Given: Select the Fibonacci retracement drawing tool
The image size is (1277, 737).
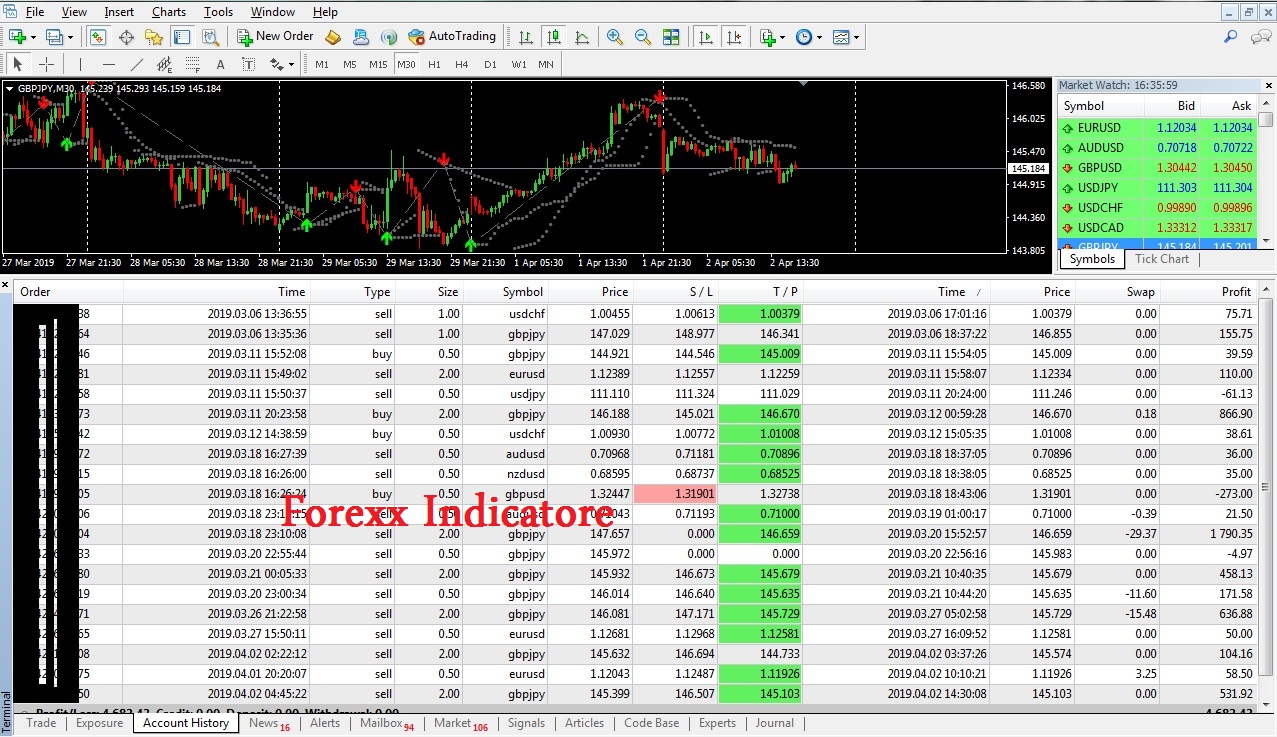Looking at the screenshot, I should 191,63.
